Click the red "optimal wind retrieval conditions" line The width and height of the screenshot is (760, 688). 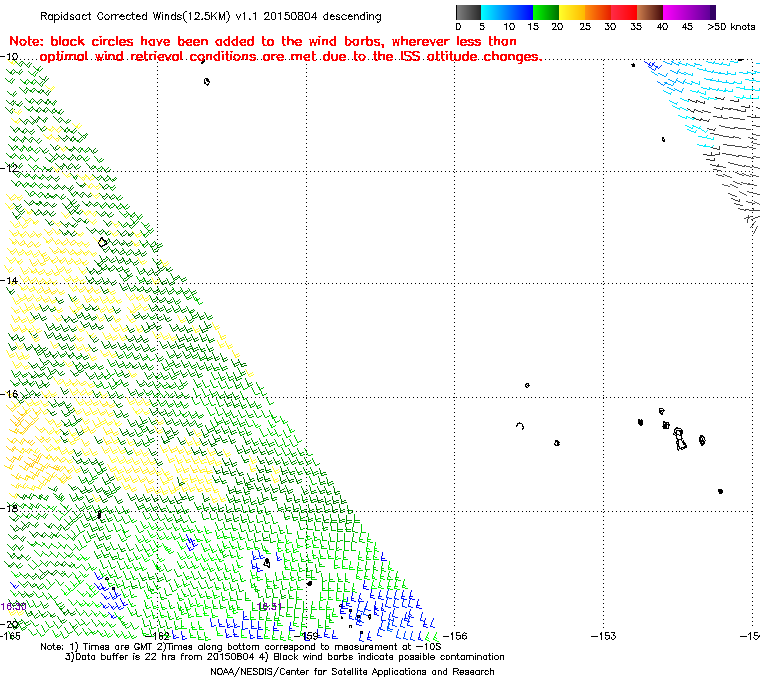290,57
